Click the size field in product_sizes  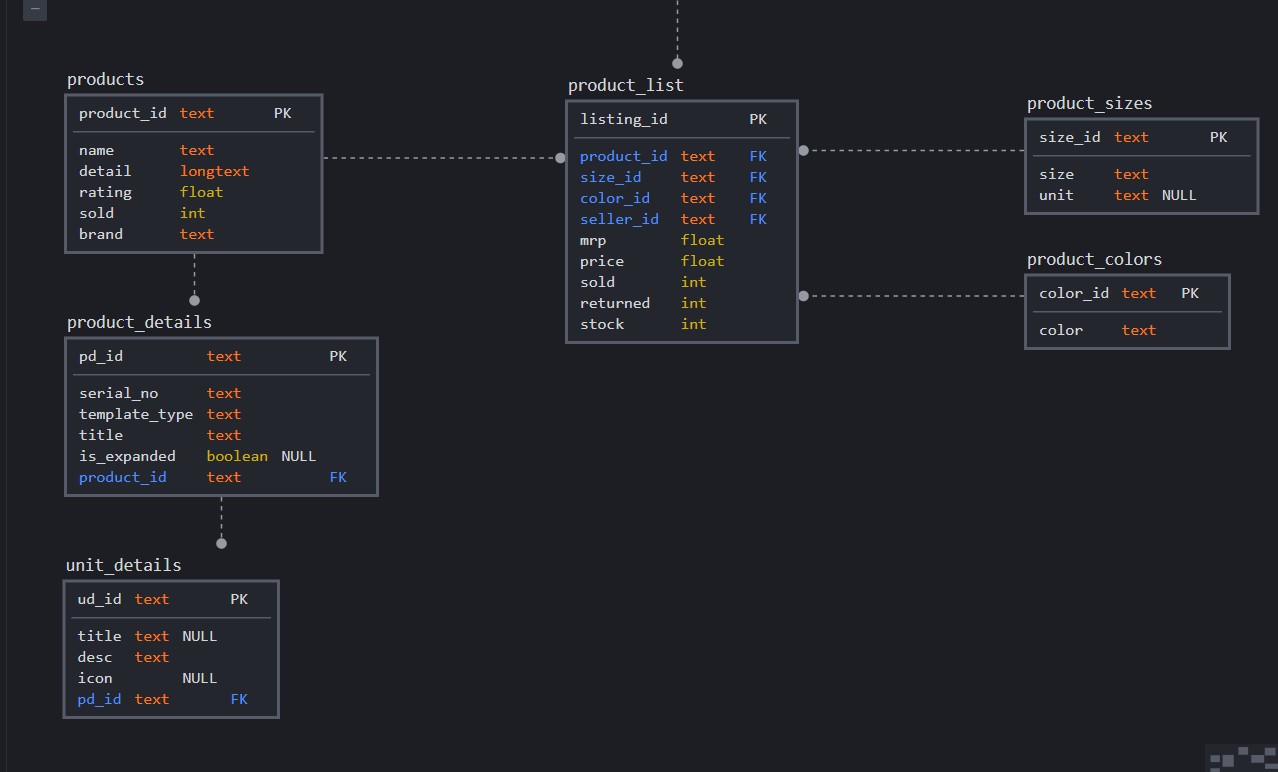click(x=1057, y=174)
